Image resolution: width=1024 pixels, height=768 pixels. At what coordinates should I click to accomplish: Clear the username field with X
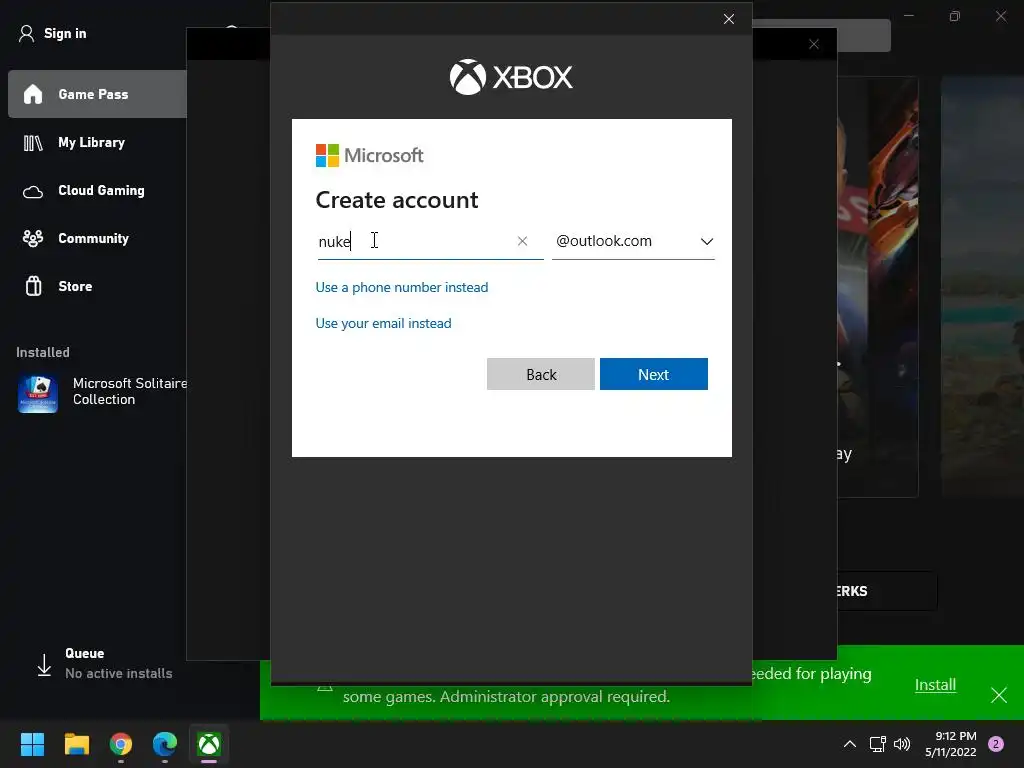(522, 241)
